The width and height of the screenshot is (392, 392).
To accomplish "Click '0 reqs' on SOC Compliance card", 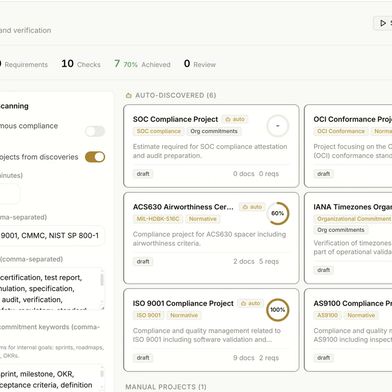I will click(269, 174).
